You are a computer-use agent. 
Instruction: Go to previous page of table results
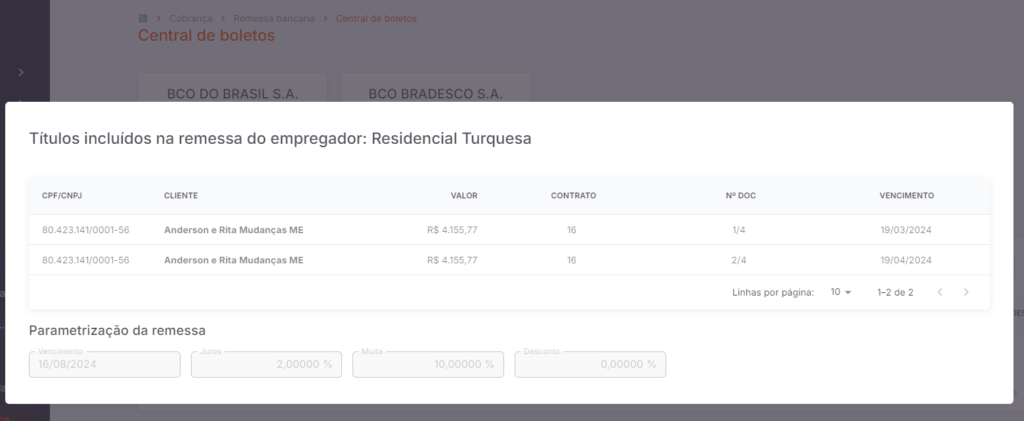point(940,292)
